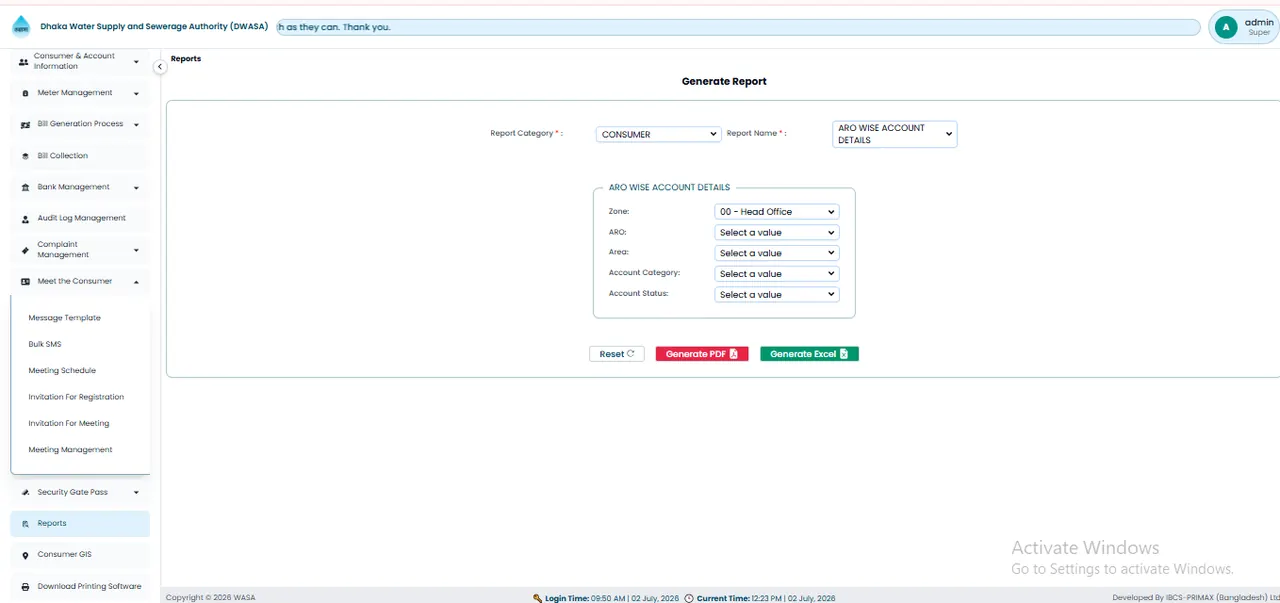Open the Report Category dropdown
The width and height of the screenshot is (1280, 603).
[658, 134]
